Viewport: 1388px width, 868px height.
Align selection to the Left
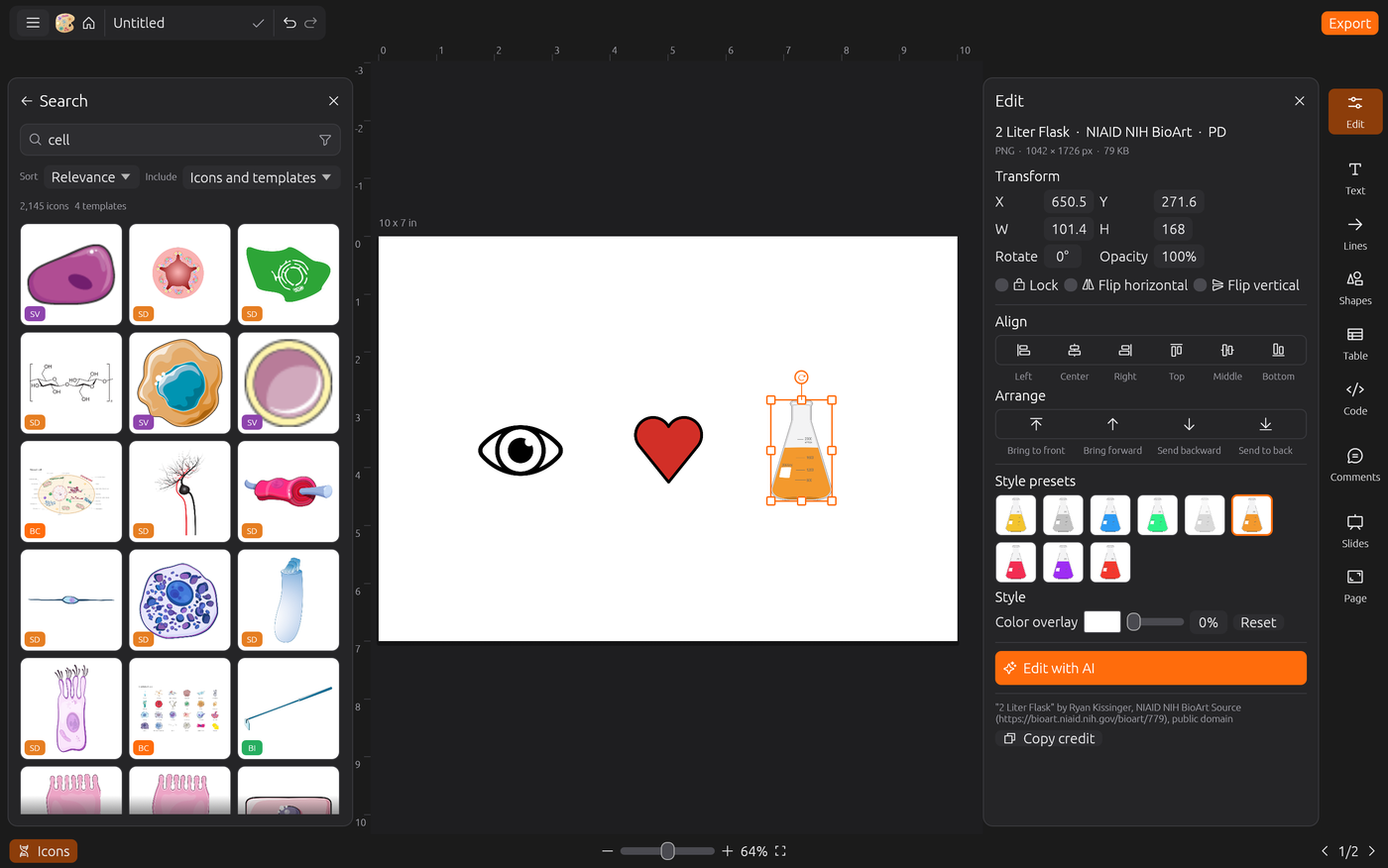1023,350
